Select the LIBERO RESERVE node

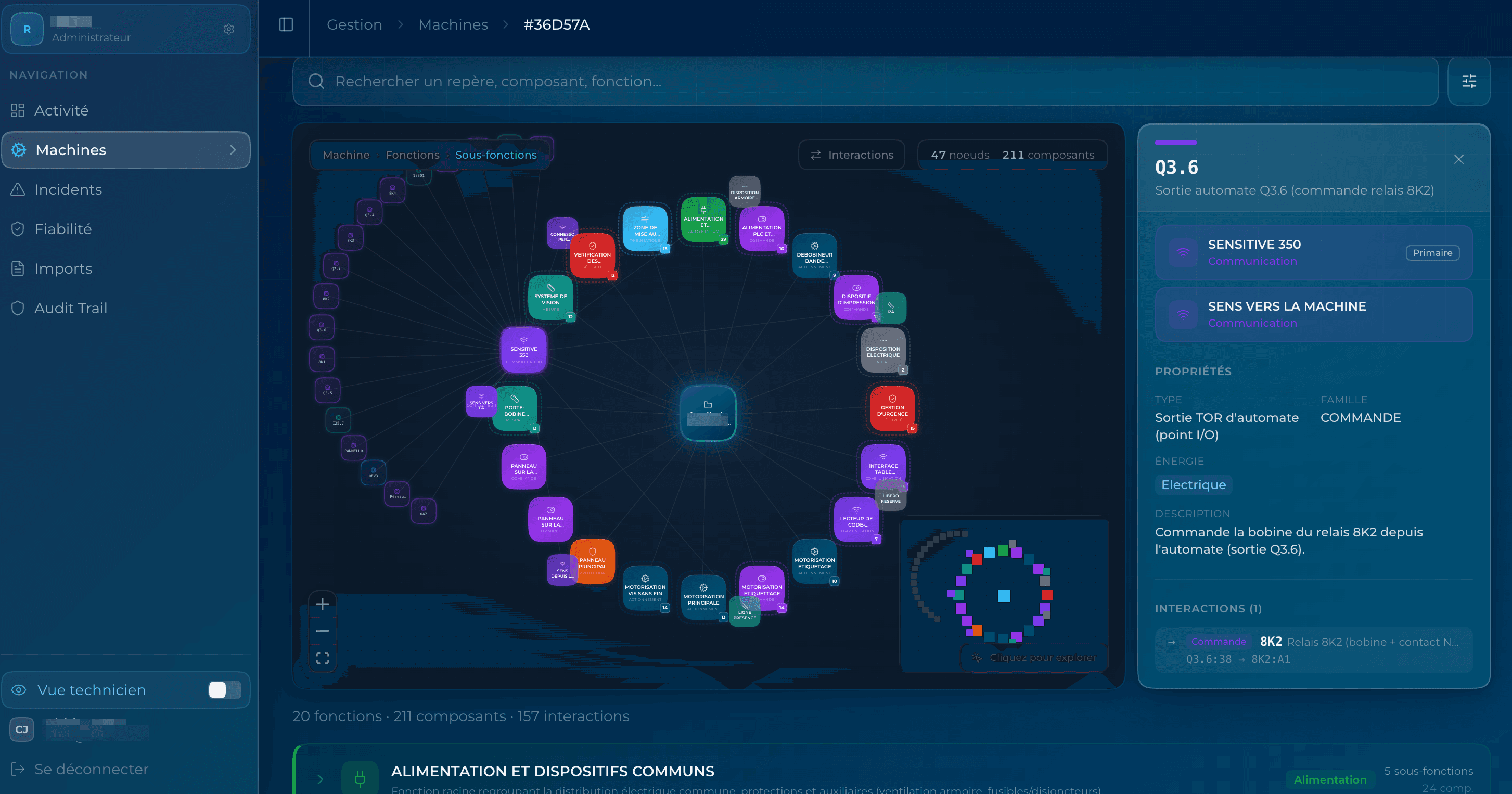[x=890, y=496]
